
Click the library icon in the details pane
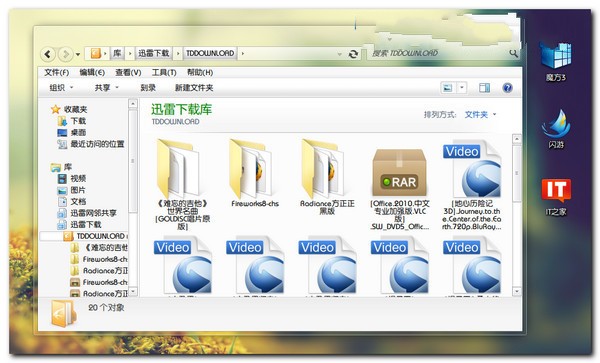click(63, 314)
